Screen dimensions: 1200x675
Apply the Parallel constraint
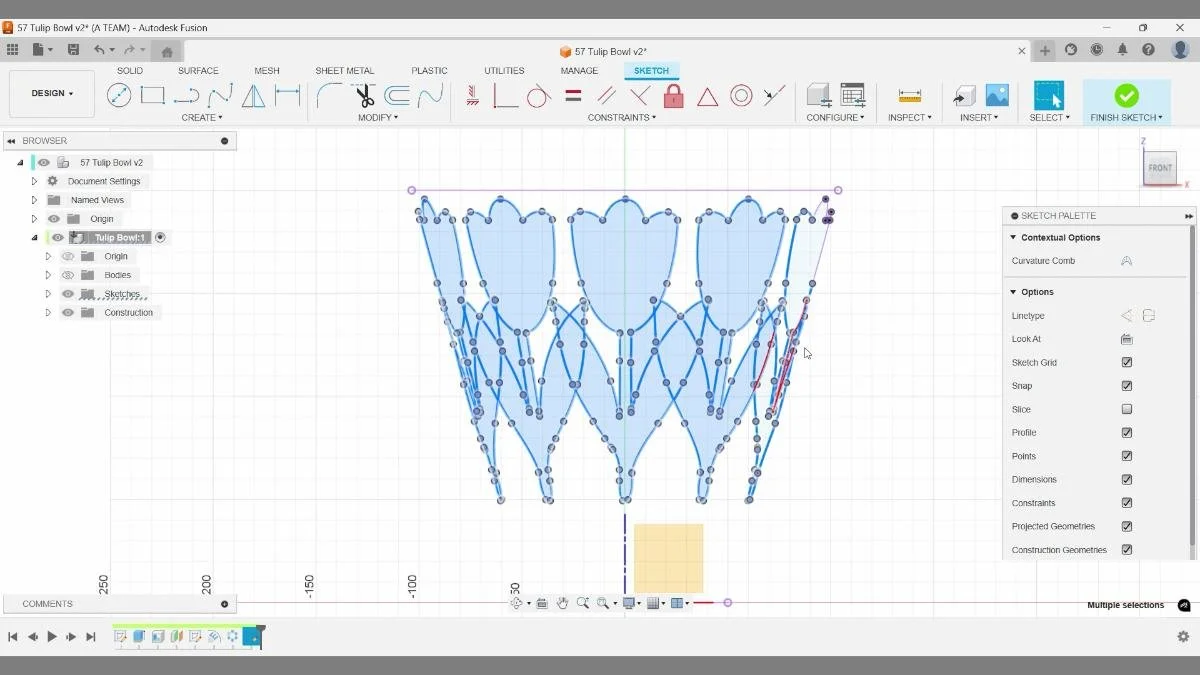coord(607,95)
